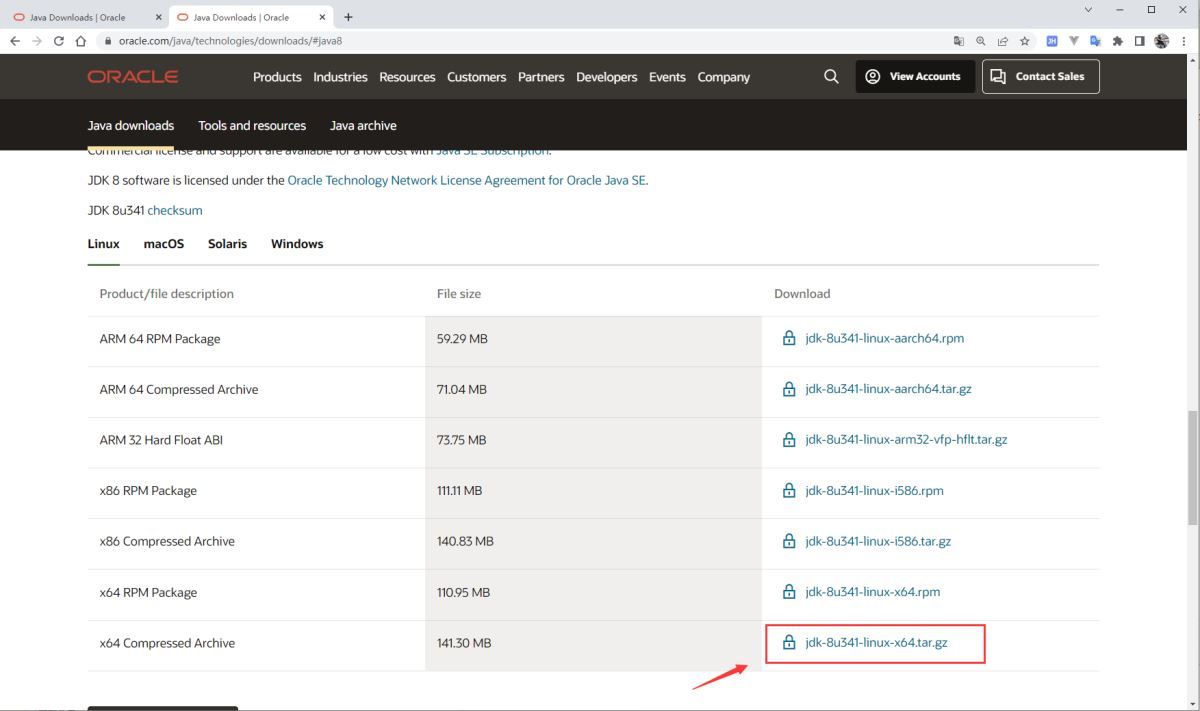The height and width of the screenshot is (711, 1200).
Task: Click the page vertical scrollbar thumb
Action: [1192, 467]
